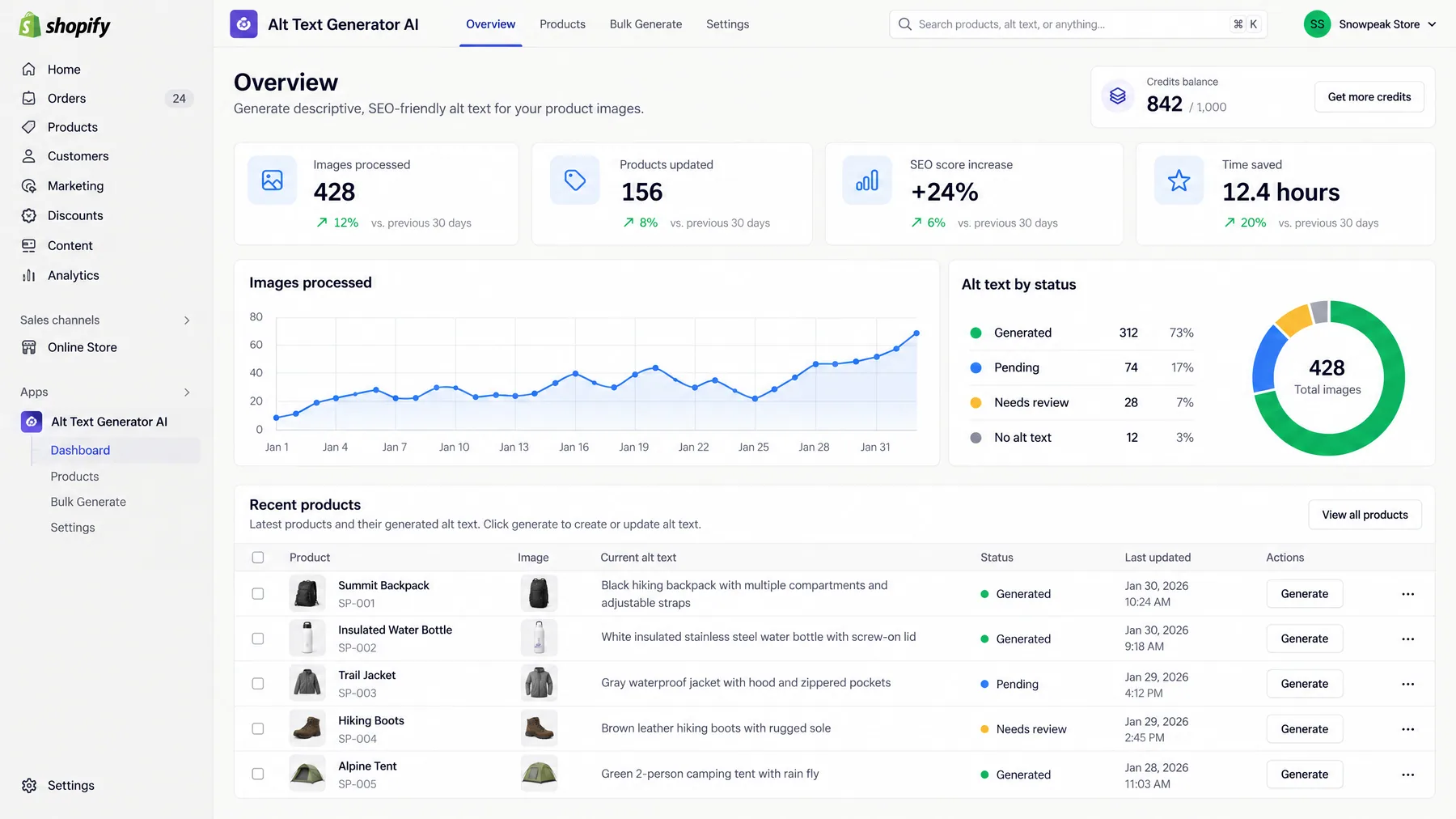
Task: Click the Analytics bar chart icon
Action: pyautogui.click(x=29, y=275)
